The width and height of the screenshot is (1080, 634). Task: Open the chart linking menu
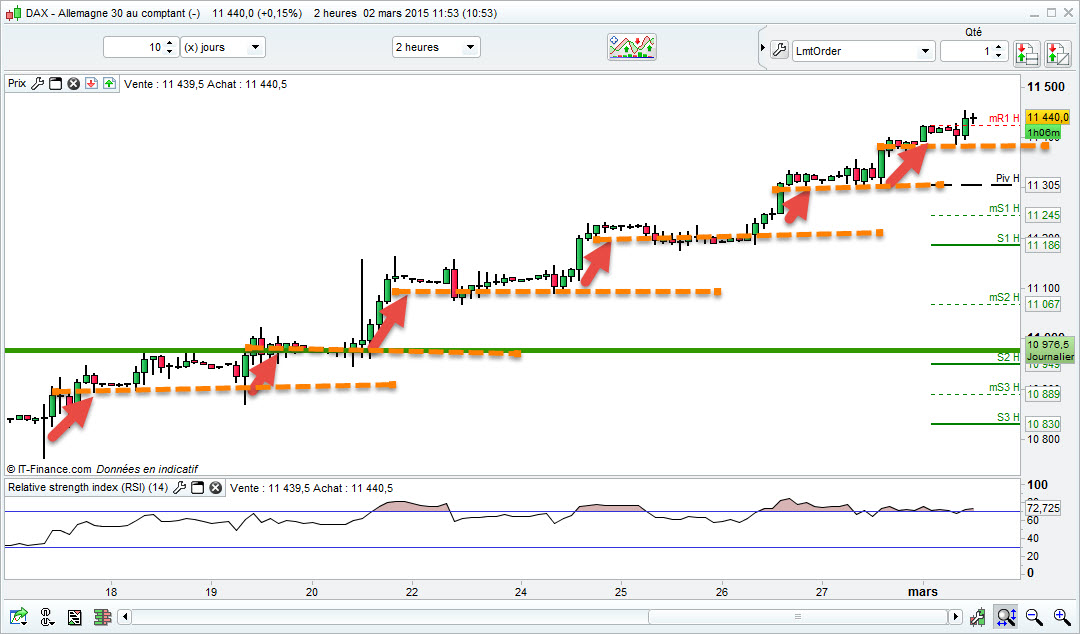point(47,616)
